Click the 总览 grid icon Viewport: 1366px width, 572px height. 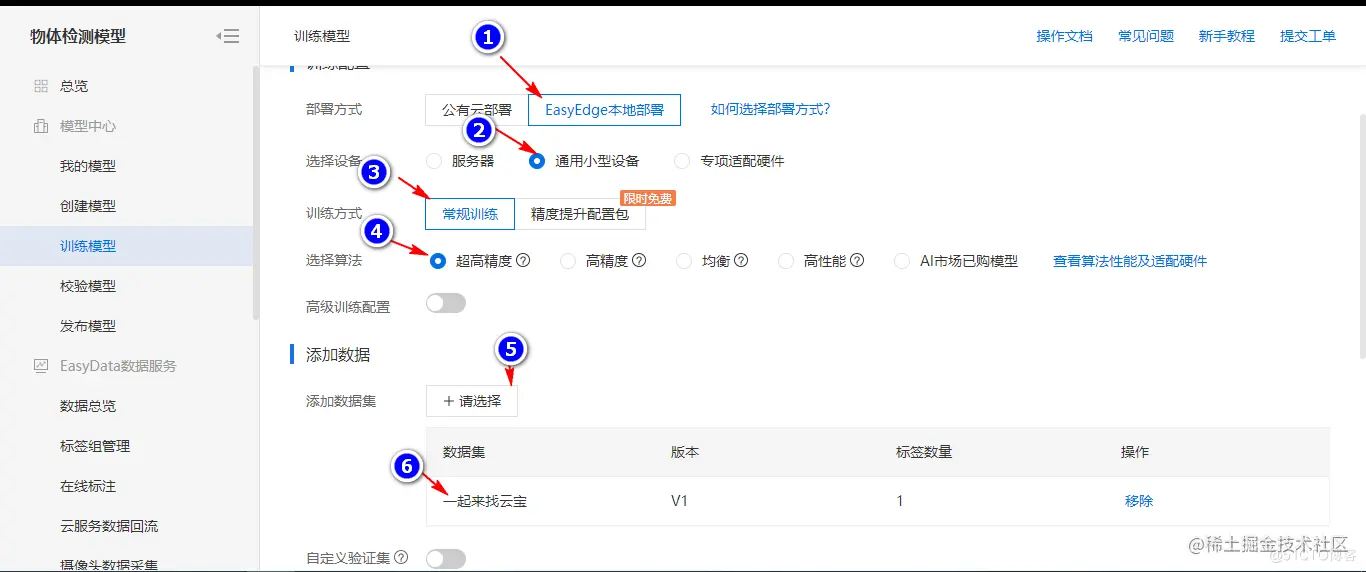(x=41, y=86)
